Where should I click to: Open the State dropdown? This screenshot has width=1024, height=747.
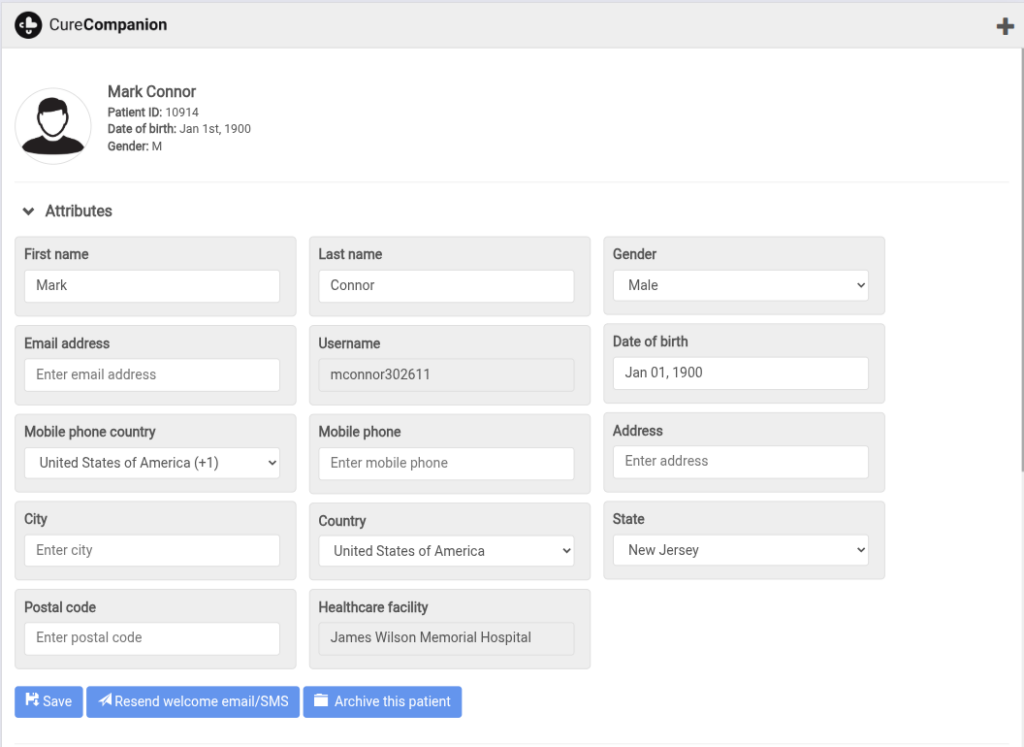click(740, 550)
